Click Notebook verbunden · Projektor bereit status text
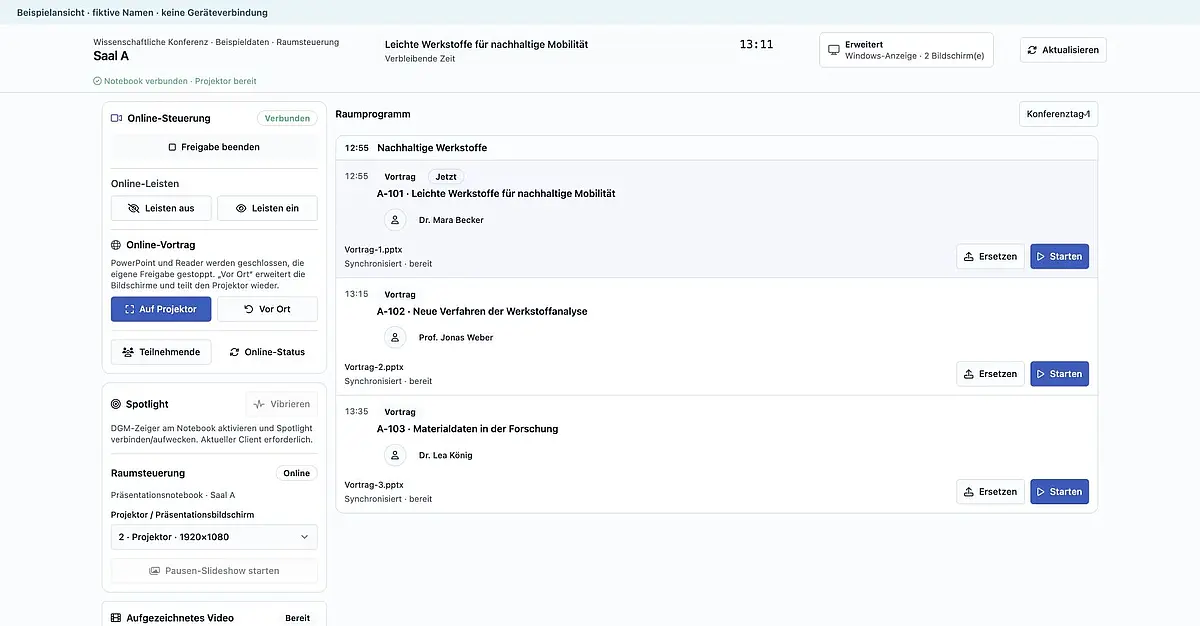The width and height of the screenshot is (1200, 626). point(180,81)
